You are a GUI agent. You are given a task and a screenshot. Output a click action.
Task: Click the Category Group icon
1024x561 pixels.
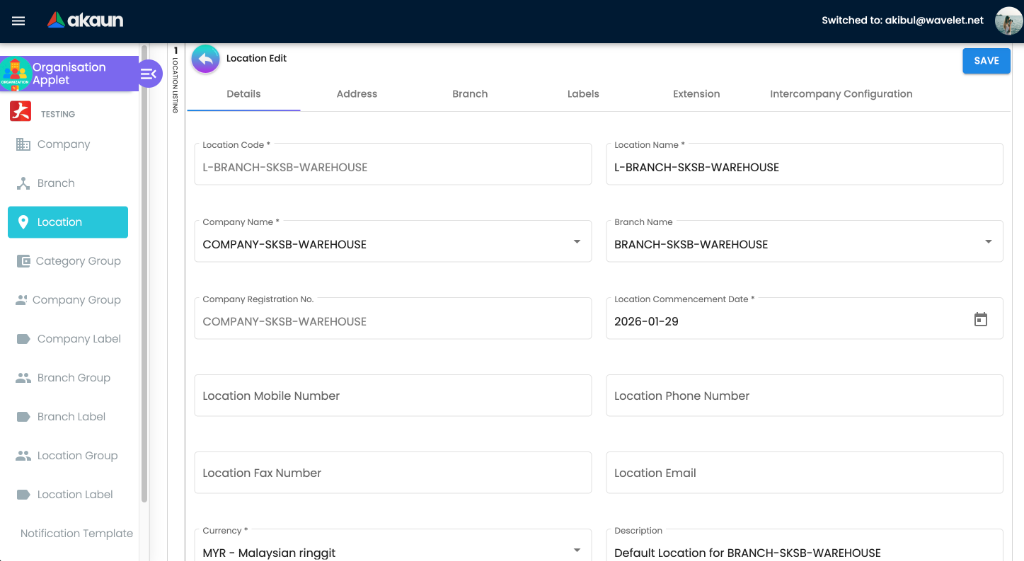[x=23, y=261]
